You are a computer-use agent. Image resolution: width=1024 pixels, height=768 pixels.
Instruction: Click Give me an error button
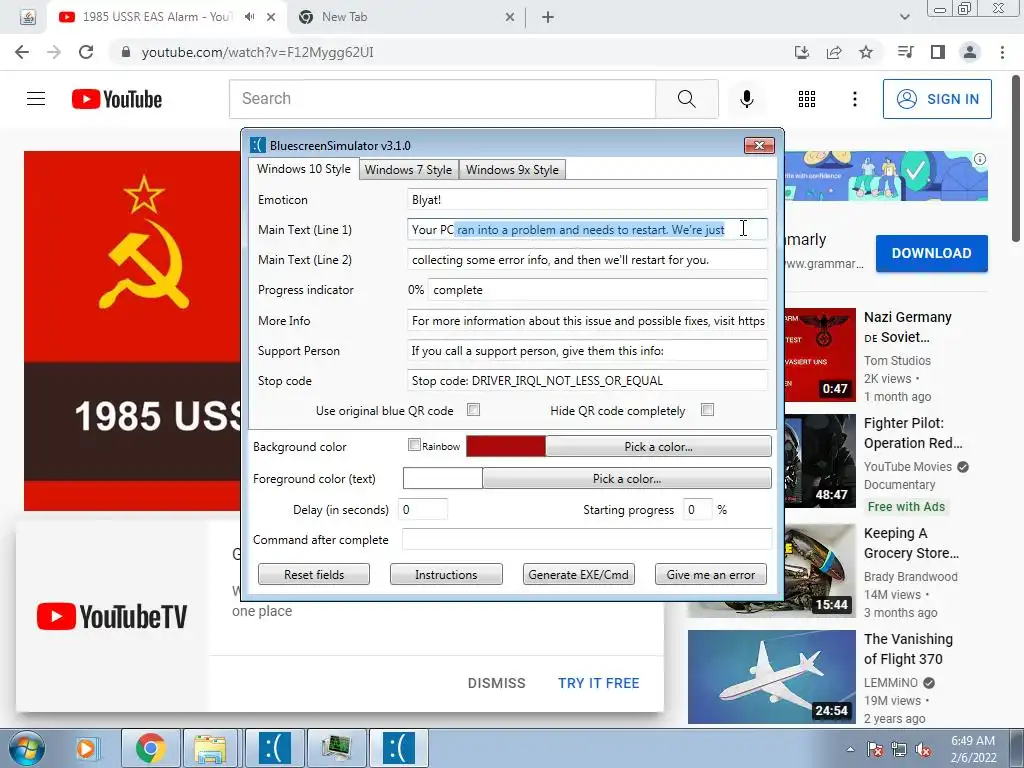[x=711, y=575]
